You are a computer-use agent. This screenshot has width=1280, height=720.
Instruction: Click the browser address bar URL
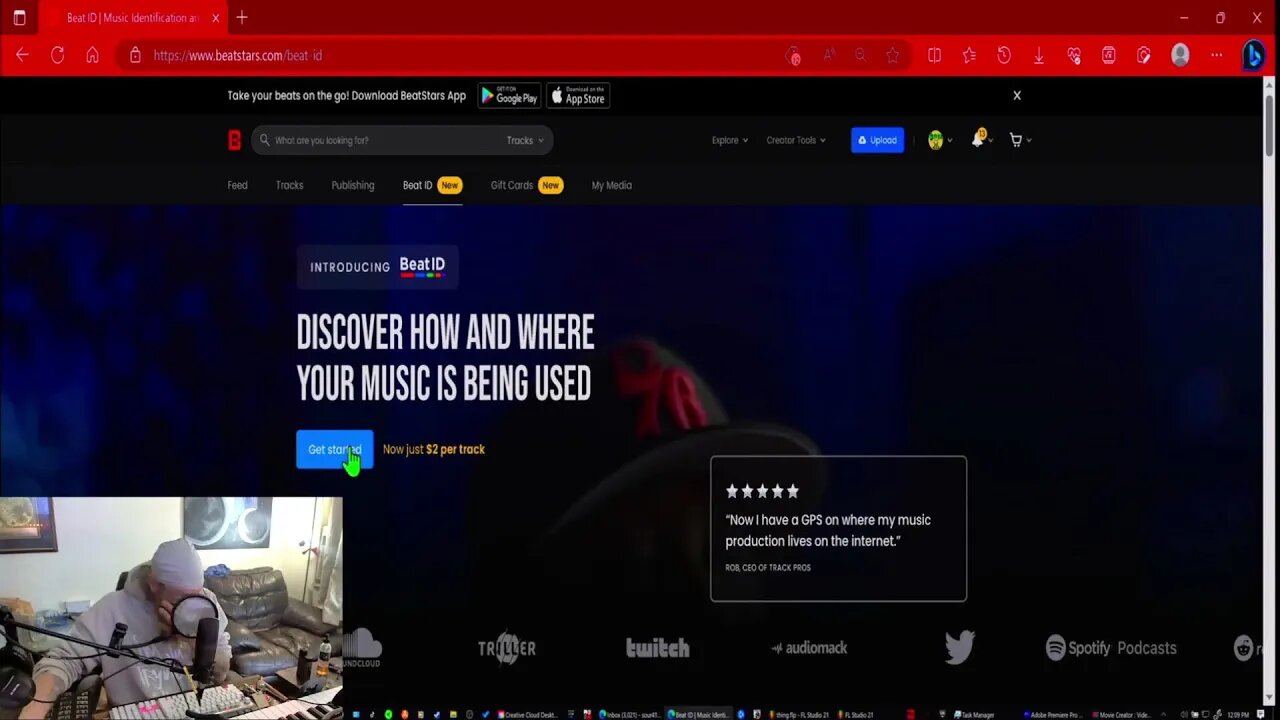click(x=238, y=55)
